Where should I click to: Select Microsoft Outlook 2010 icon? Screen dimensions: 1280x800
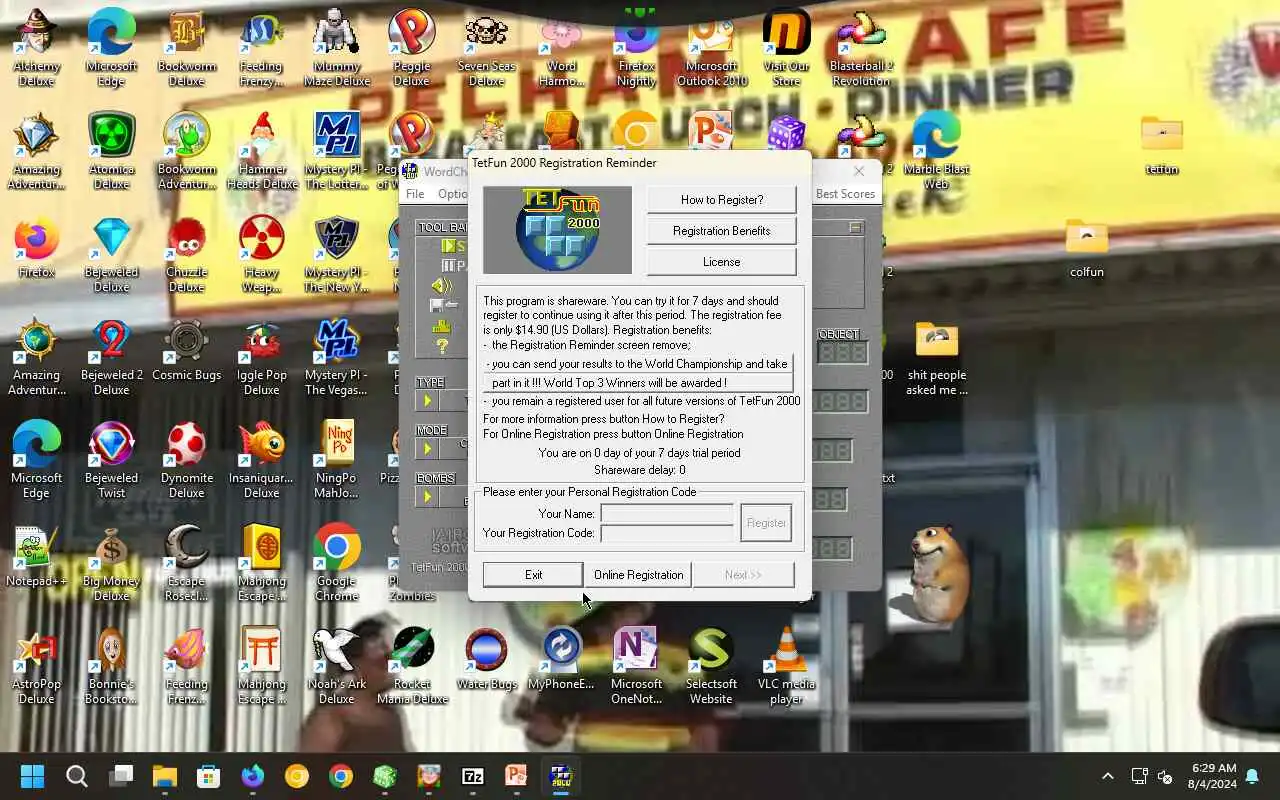point(711,48)
